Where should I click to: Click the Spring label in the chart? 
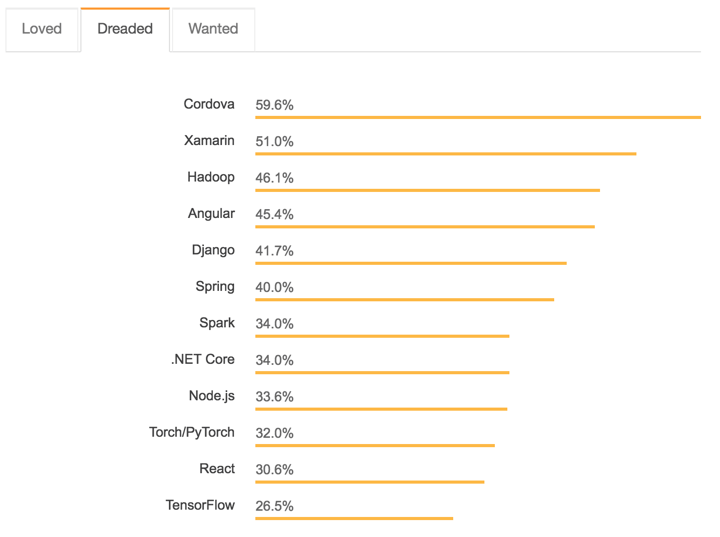(x=215, y=287)
